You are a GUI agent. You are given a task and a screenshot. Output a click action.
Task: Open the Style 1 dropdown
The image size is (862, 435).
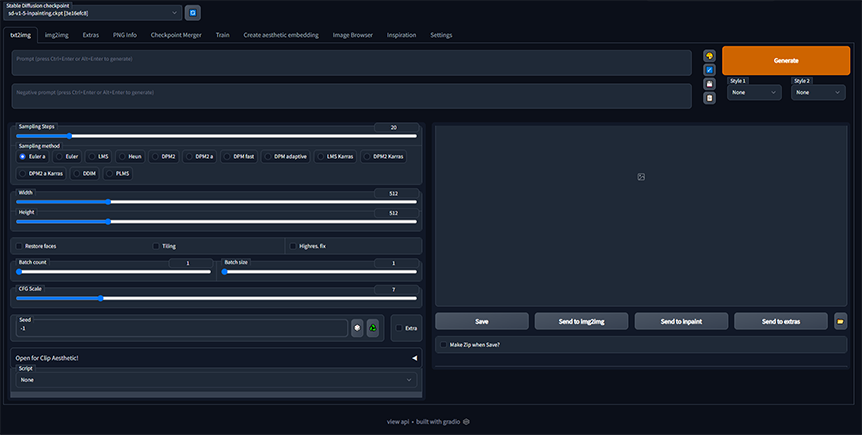point(754,92)
